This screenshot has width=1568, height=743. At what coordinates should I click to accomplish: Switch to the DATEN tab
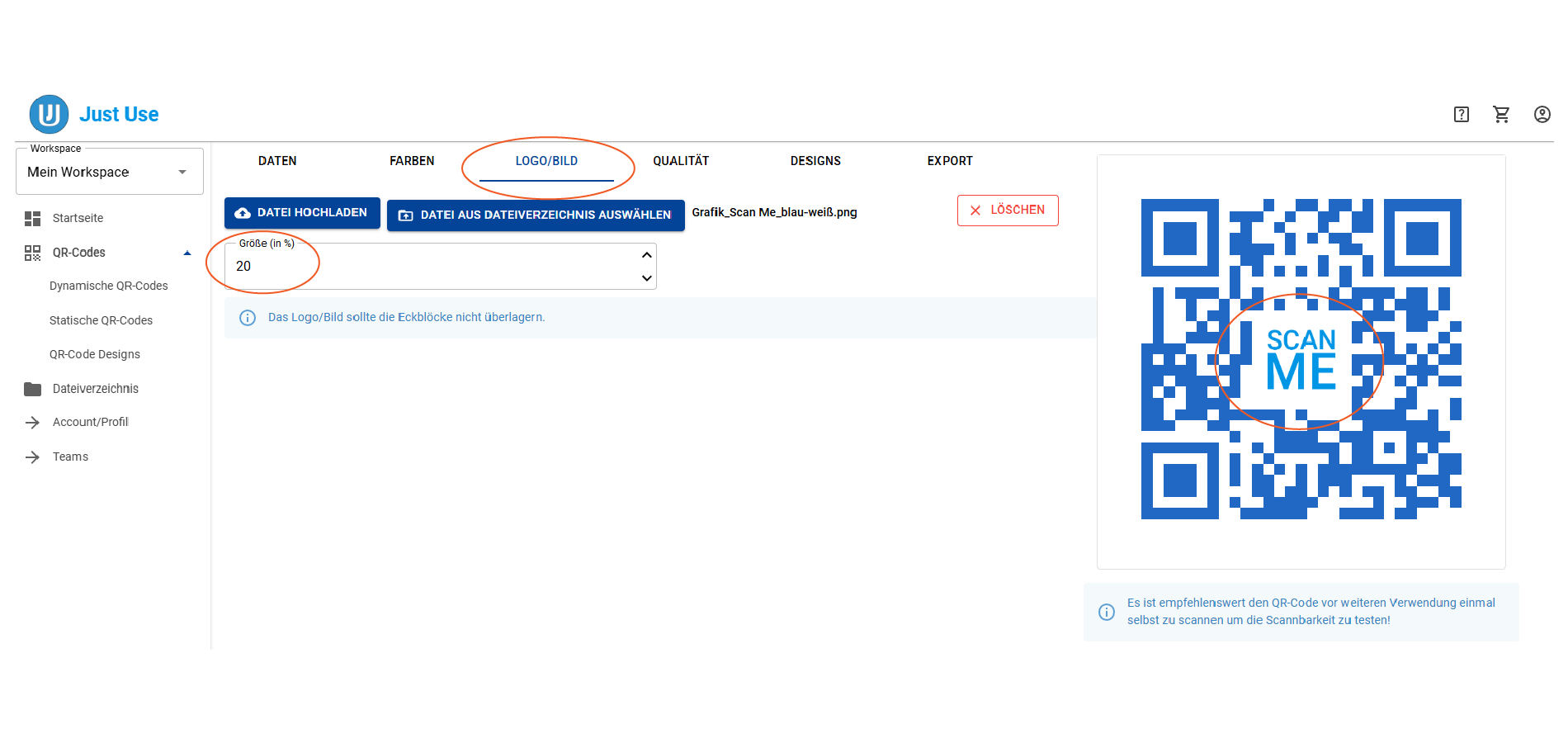click(277, 161)
